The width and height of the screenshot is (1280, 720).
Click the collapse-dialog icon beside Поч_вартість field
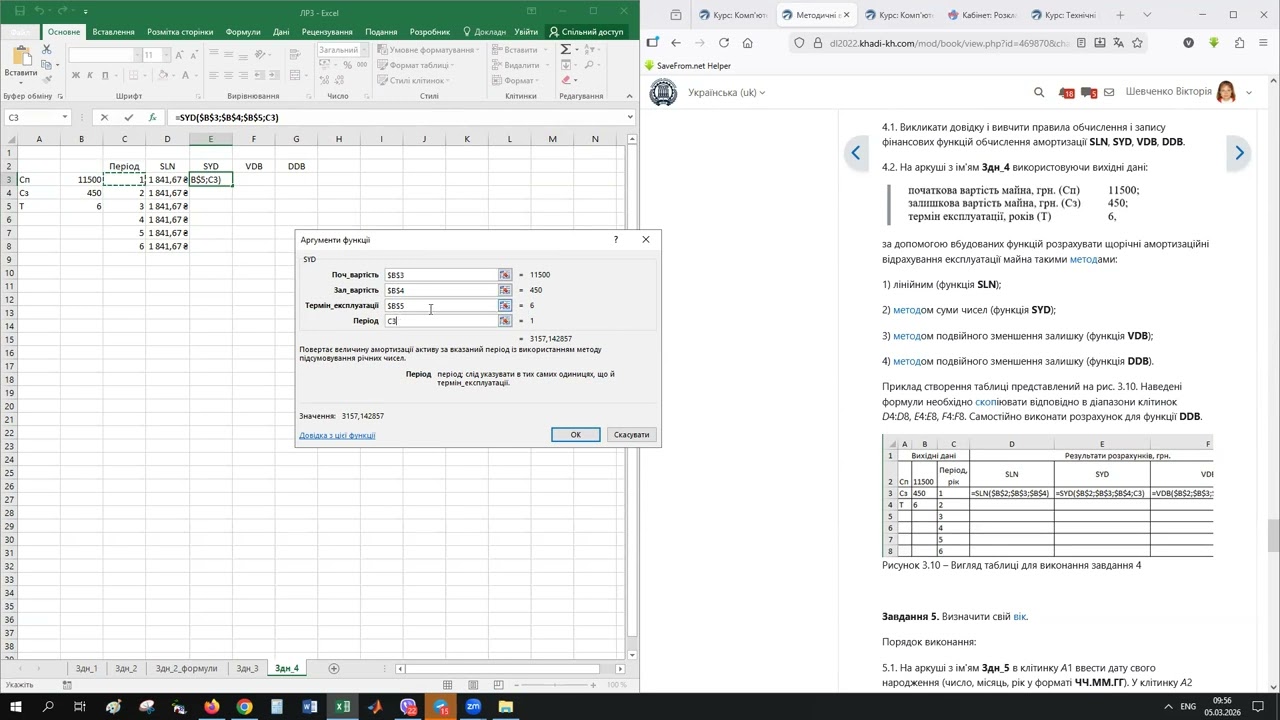click(505, 275)
